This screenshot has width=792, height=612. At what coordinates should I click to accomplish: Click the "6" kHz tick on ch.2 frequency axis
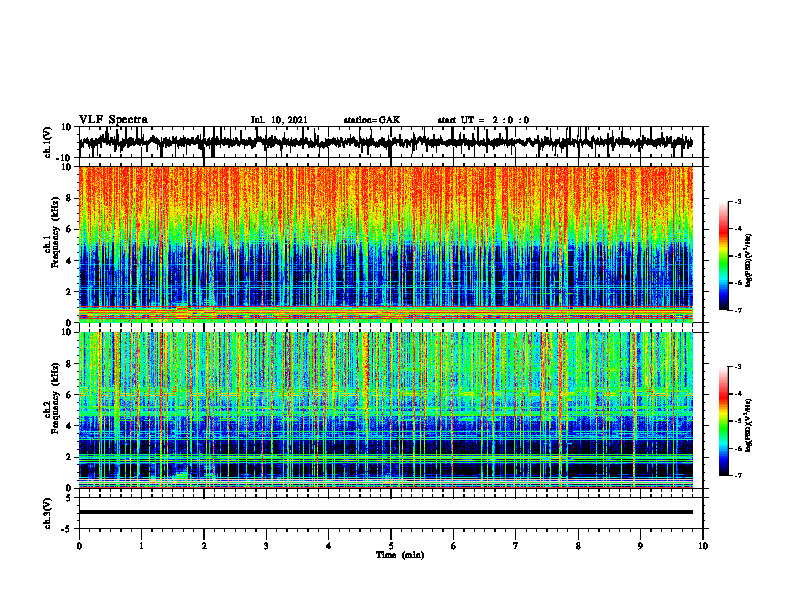tap(70, 394)
